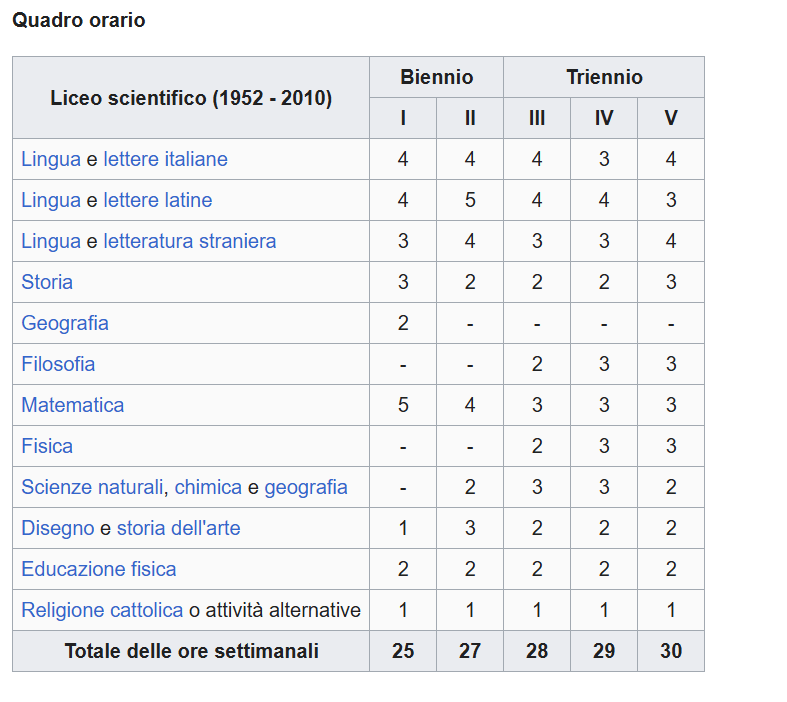The width and height of the screenshot is (787, 702).
Task: Open the "lettere italiane" link
Action: pyautogui.click(x=165, y=159)
